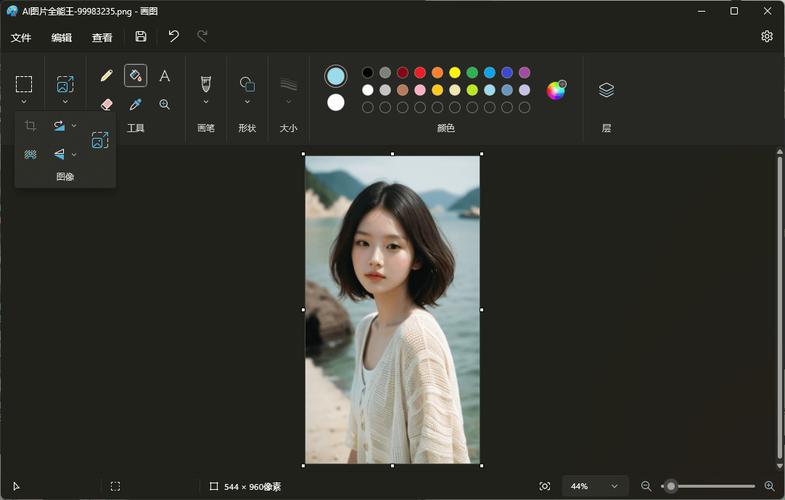The height and width of the screenshot is (500, 785).
Task: Pick the lavender color swatch
Action: pyautogui.click(x=524, y=90)
